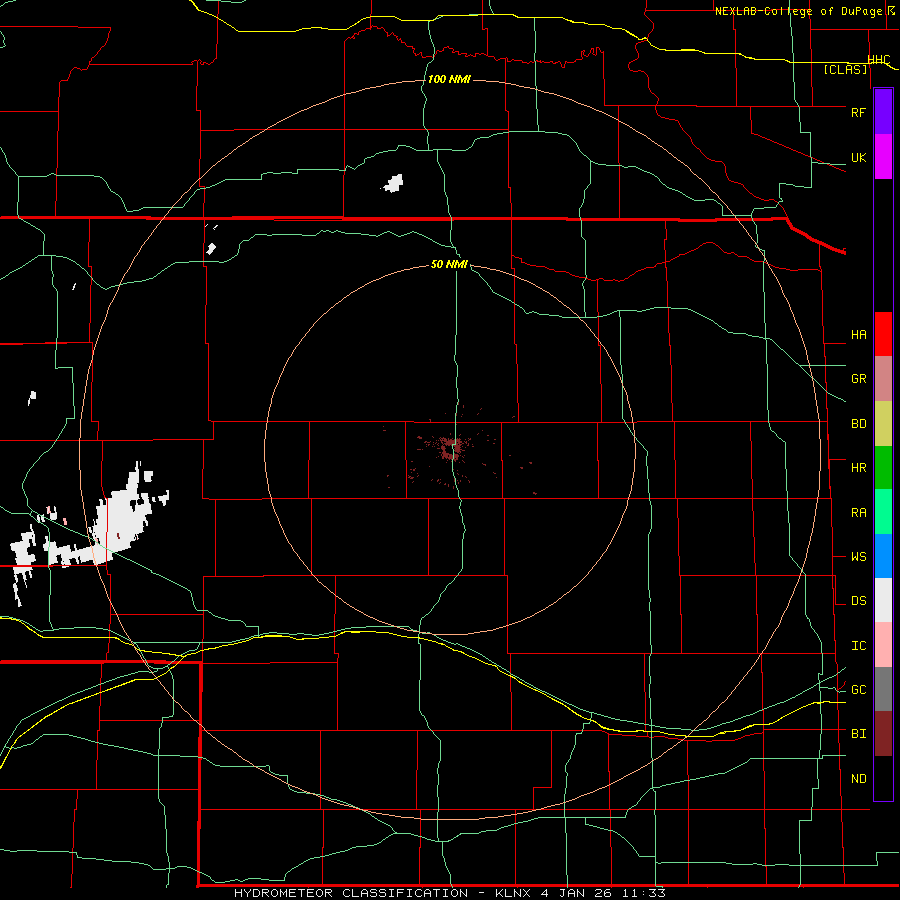Screen dimensions: 900x900
Task: Click the RF purple legend color block
Action: coord(883,112)
